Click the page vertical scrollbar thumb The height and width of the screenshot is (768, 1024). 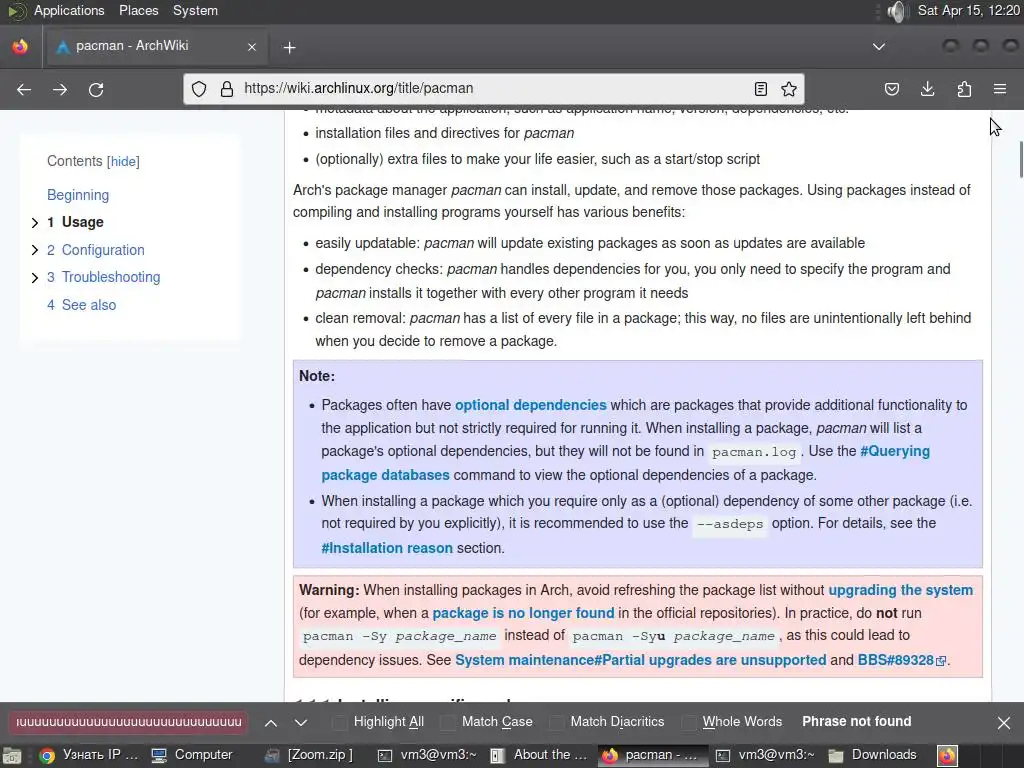1021,159
